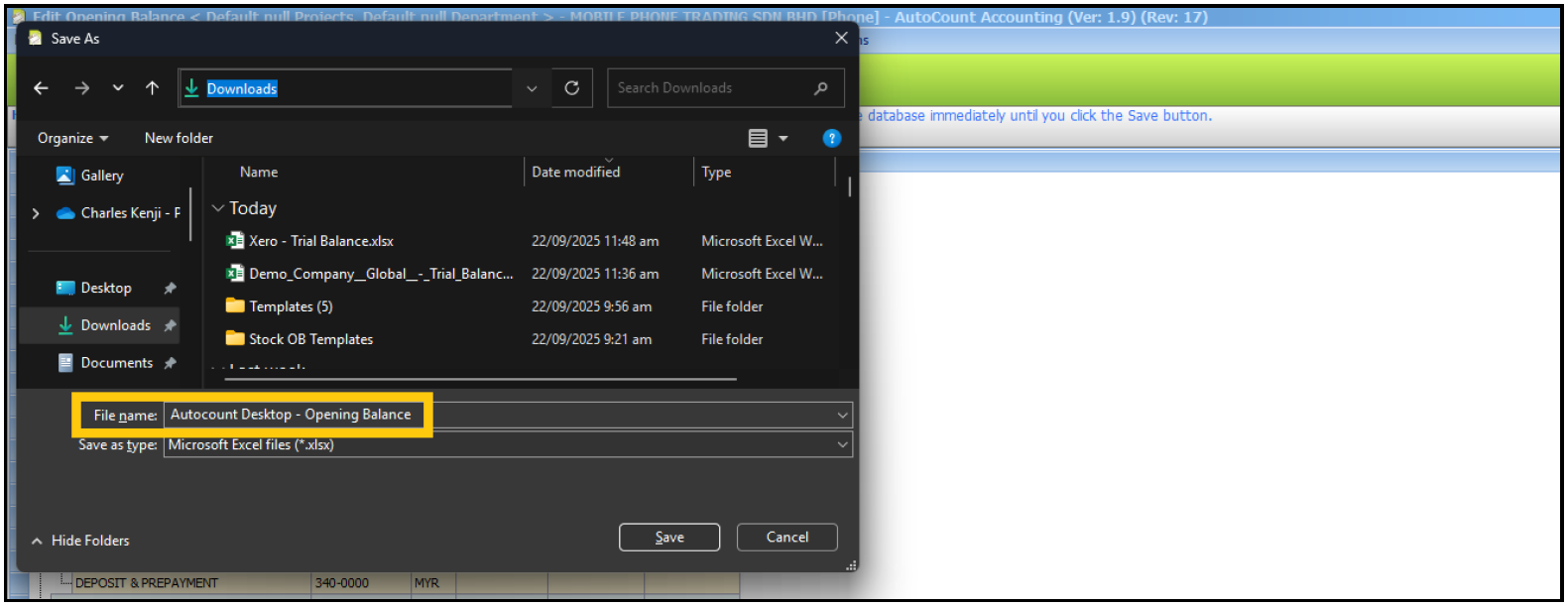This screenshot has height=607, width=1568.
Task: Unpin Desktop using its pin icon
Action: [x=170, y=288]
